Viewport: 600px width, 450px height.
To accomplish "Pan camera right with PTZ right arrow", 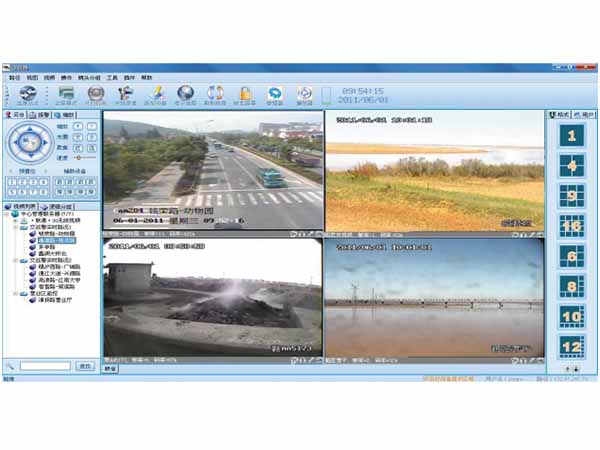I will [45, 143].
